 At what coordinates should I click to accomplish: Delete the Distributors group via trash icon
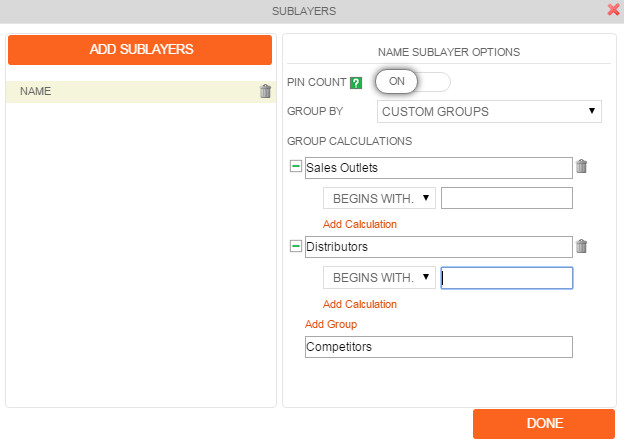pos(581,246)
